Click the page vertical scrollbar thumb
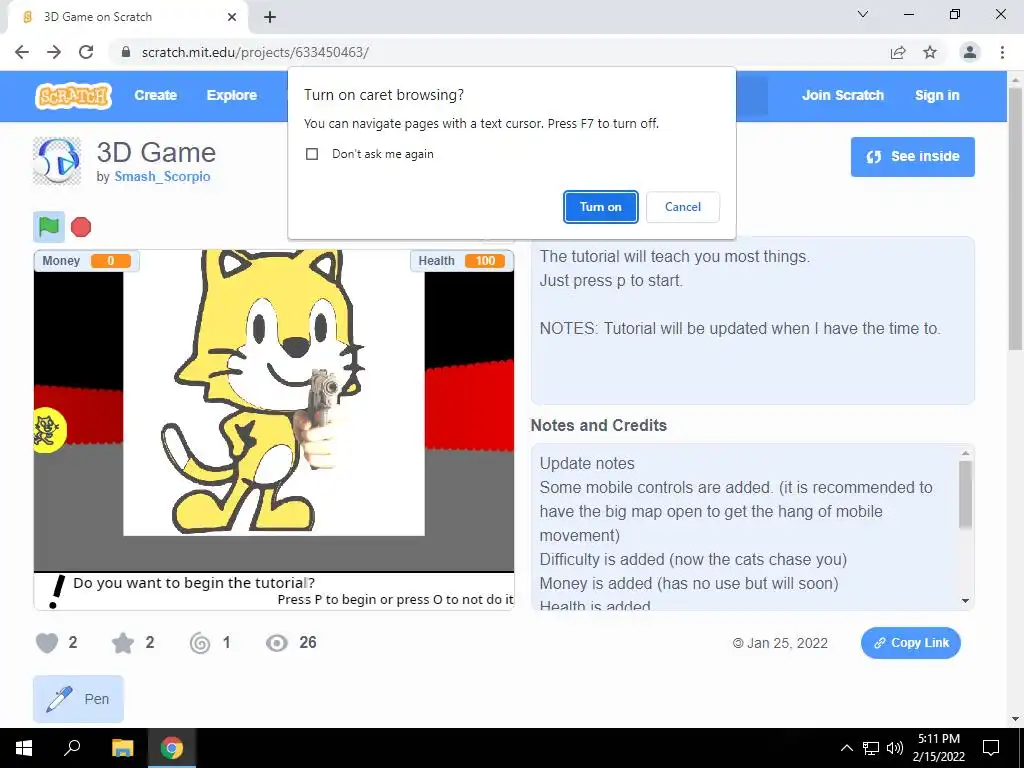This screenshot has width=1024, height=768. [1016, 219]
